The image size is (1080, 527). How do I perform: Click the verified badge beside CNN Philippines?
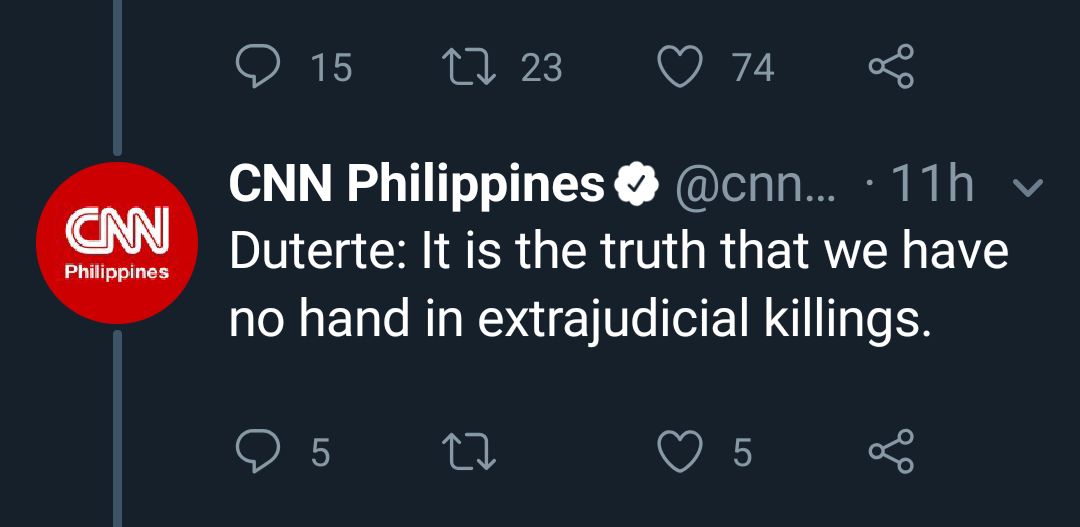coord(638,184)
